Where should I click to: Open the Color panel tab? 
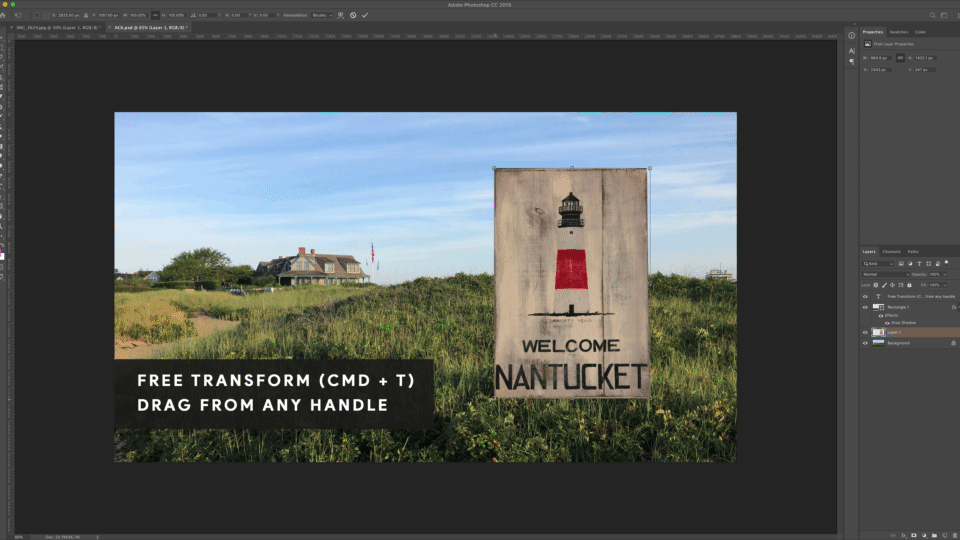pyautogui.click(x=920, y=32)
